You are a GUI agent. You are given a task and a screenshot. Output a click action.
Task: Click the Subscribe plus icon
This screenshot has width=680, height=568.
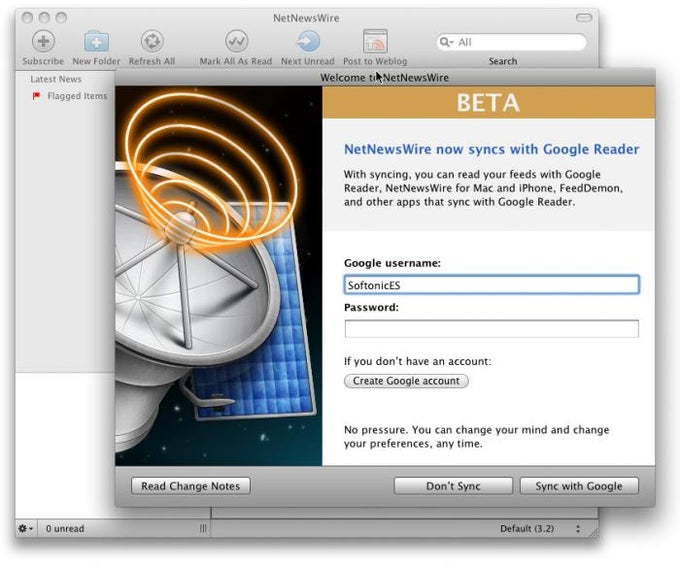pos(43,41)
